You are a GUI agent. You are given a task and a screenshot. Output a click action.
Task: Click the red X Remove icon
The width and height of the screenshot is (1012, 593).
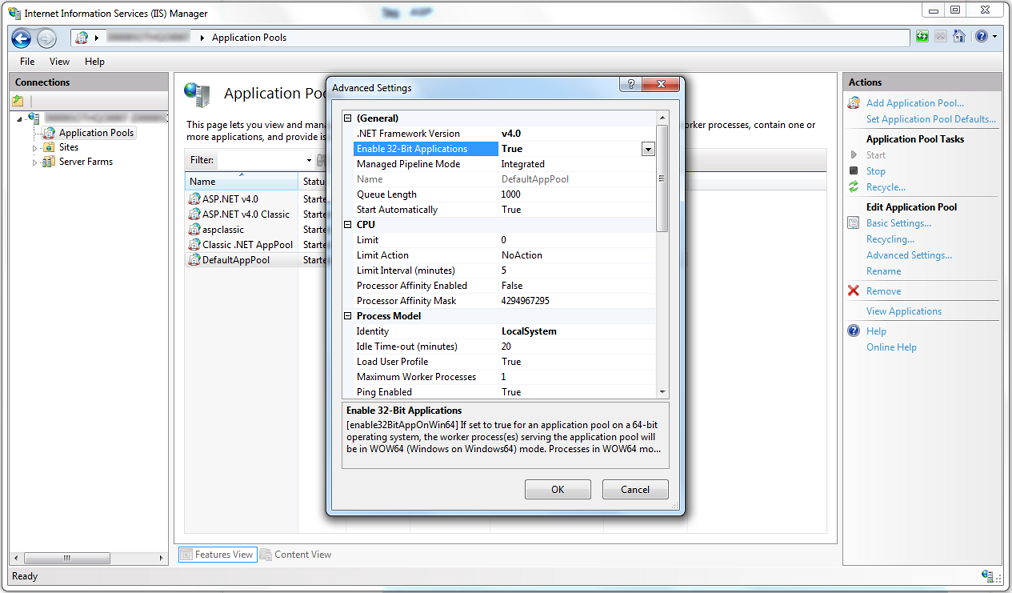pyautogui.click(x=853, y=291)
